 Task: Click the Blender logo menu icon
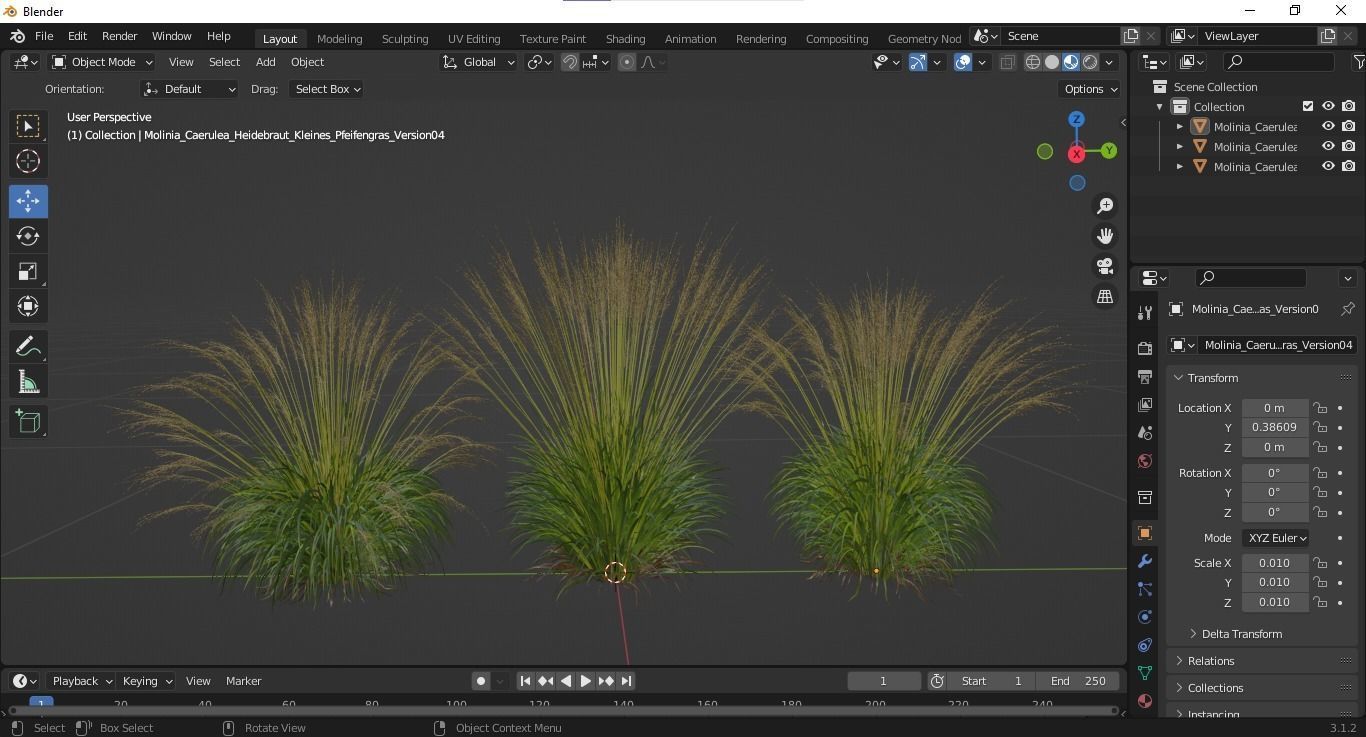tap(17, 36)
